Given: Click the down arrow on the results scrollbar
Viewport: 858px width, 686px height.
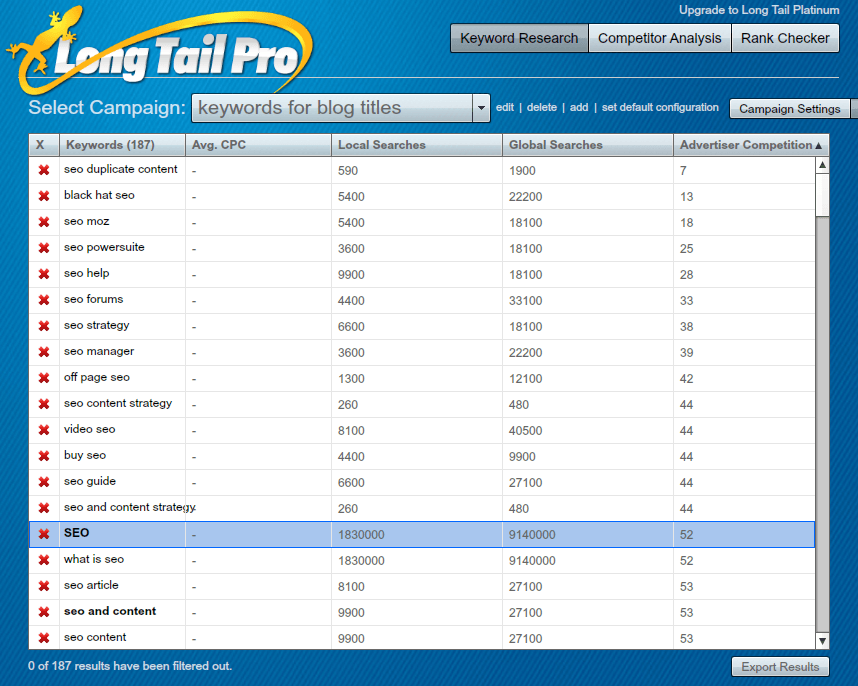Looking at the screenshot, I should point(823,640).
